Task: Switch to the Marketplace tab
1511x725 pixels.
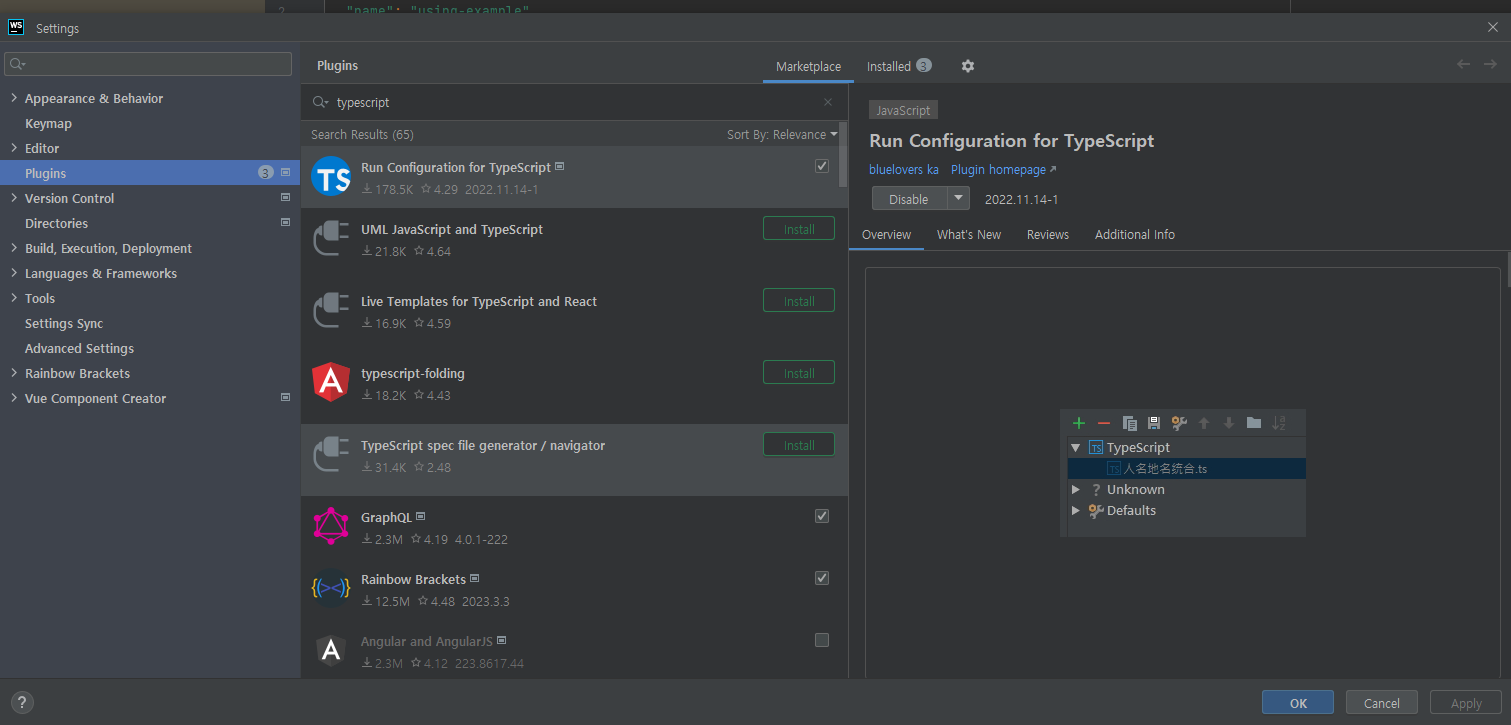Action: (808, 66)
